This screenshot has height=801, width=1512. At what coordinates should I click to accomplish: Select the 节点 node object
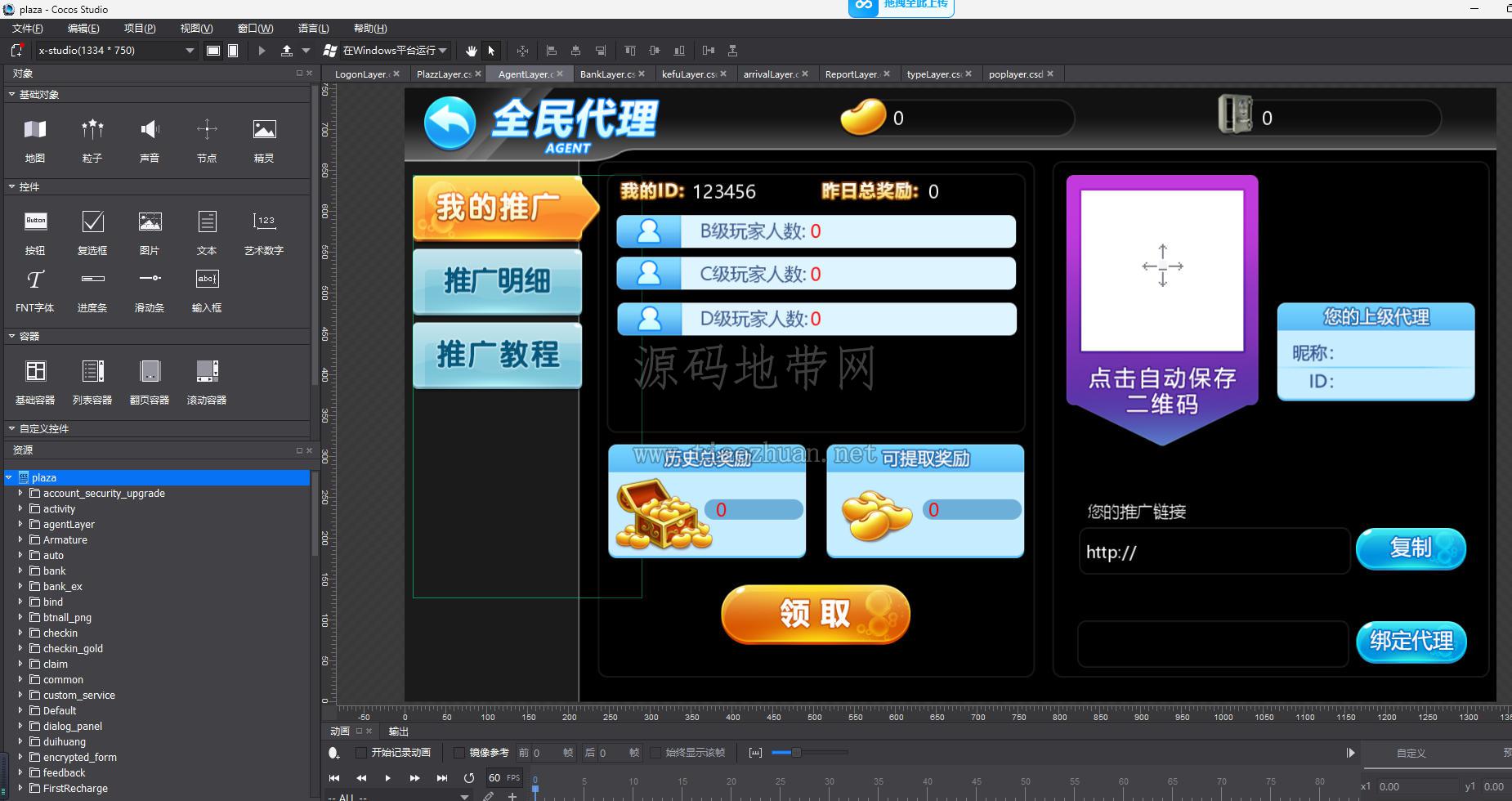pyautogui.click(x=207, y=129)
